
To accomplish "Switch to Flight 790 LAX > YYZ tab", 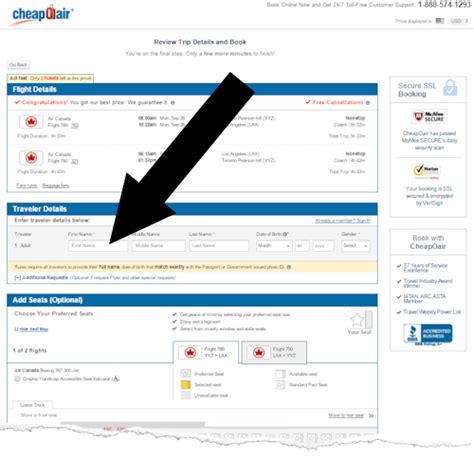I will (x=274, y=352).
